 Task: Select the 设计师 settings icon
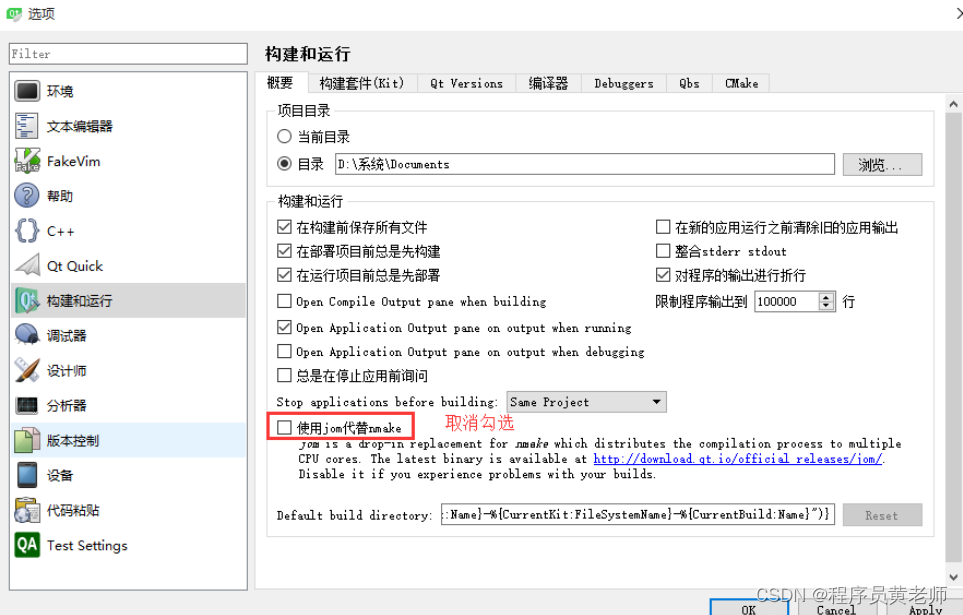(x=27, y=370)
